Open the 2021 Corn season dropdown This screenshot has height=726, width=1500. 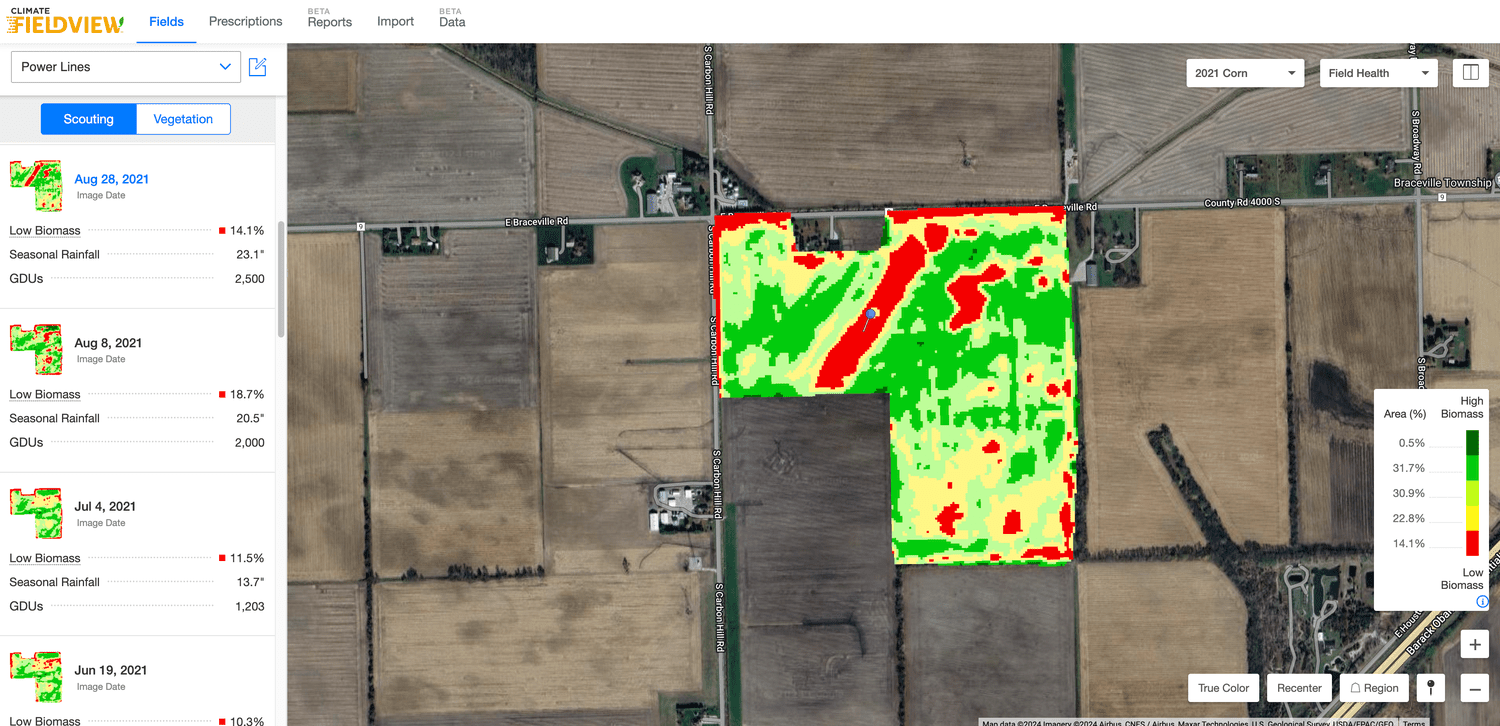tap(1245, 73)
